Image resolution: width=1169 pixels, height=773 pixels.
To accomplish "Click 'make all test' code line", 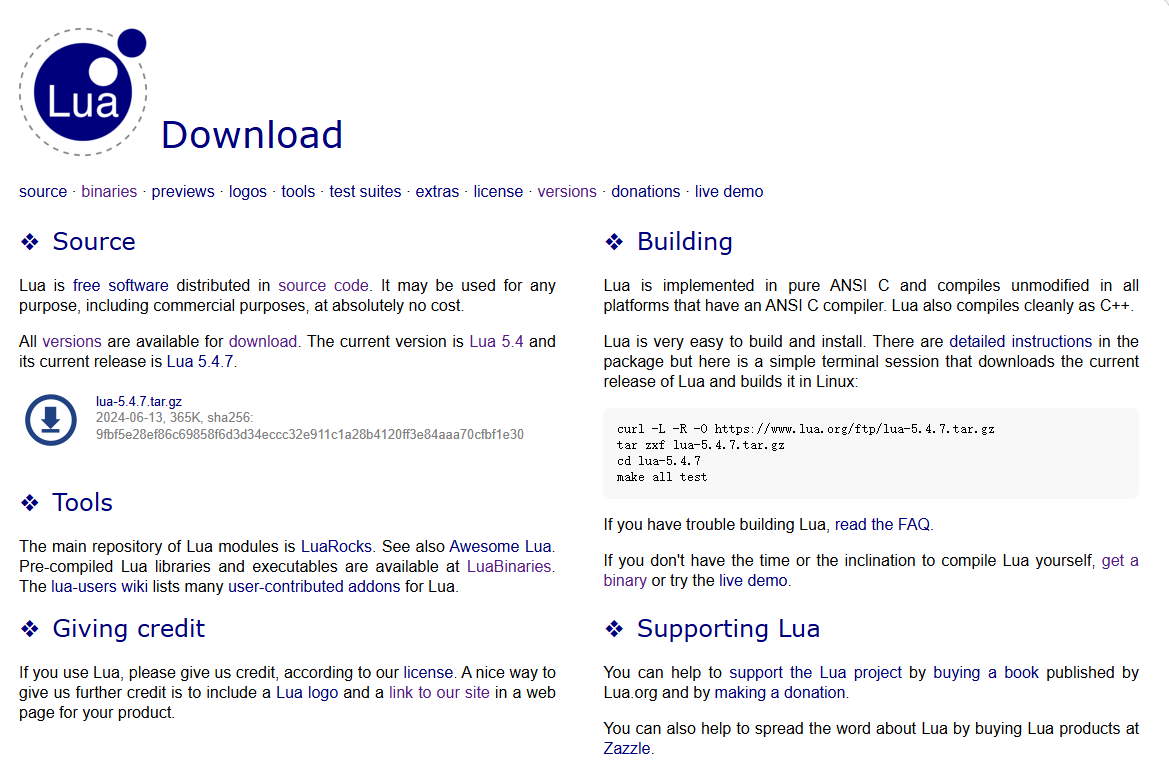I will [x=661, y=477].
